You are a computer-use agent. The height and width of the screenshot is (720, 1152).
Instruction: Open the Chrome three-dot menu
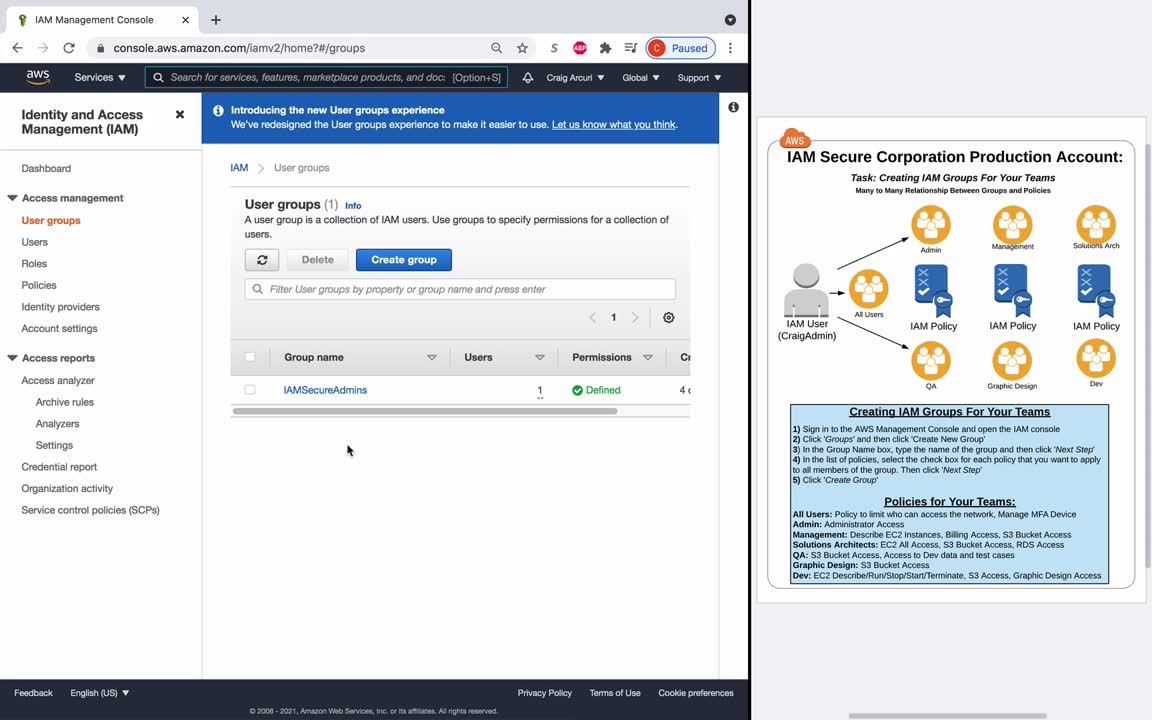click(730, 48)
